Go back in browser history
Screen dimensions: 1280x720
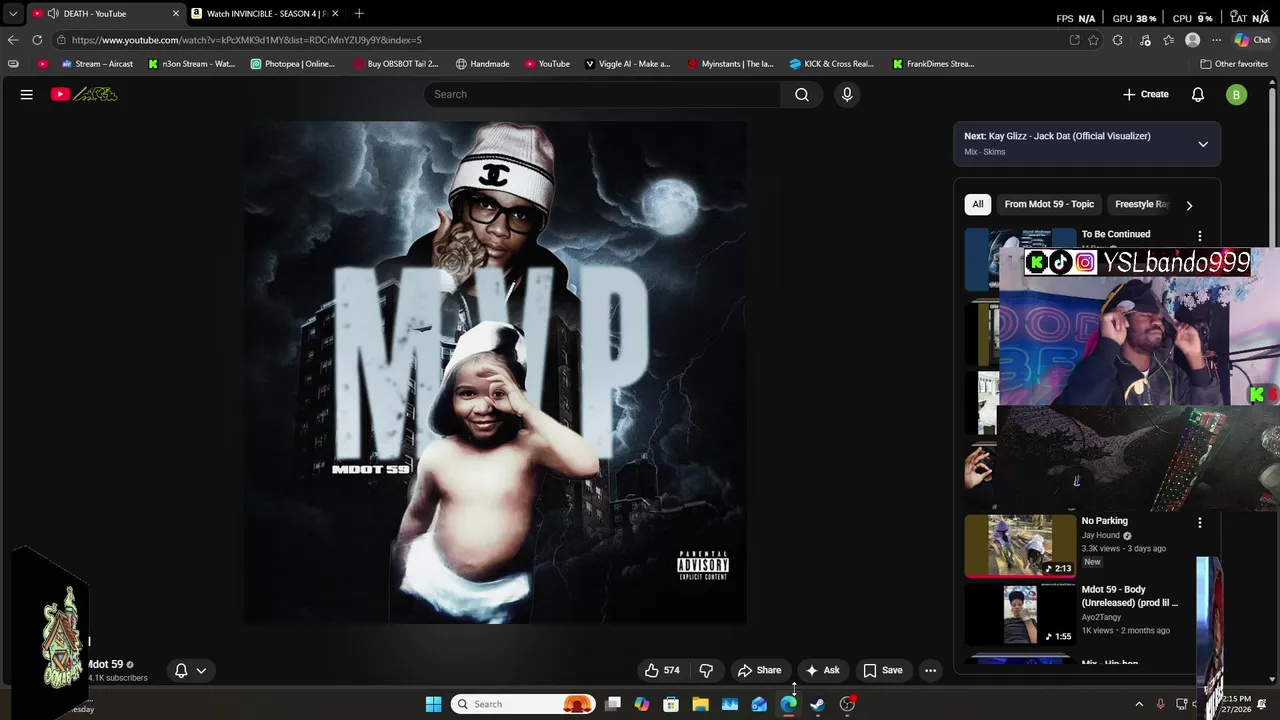coord(13,40)
